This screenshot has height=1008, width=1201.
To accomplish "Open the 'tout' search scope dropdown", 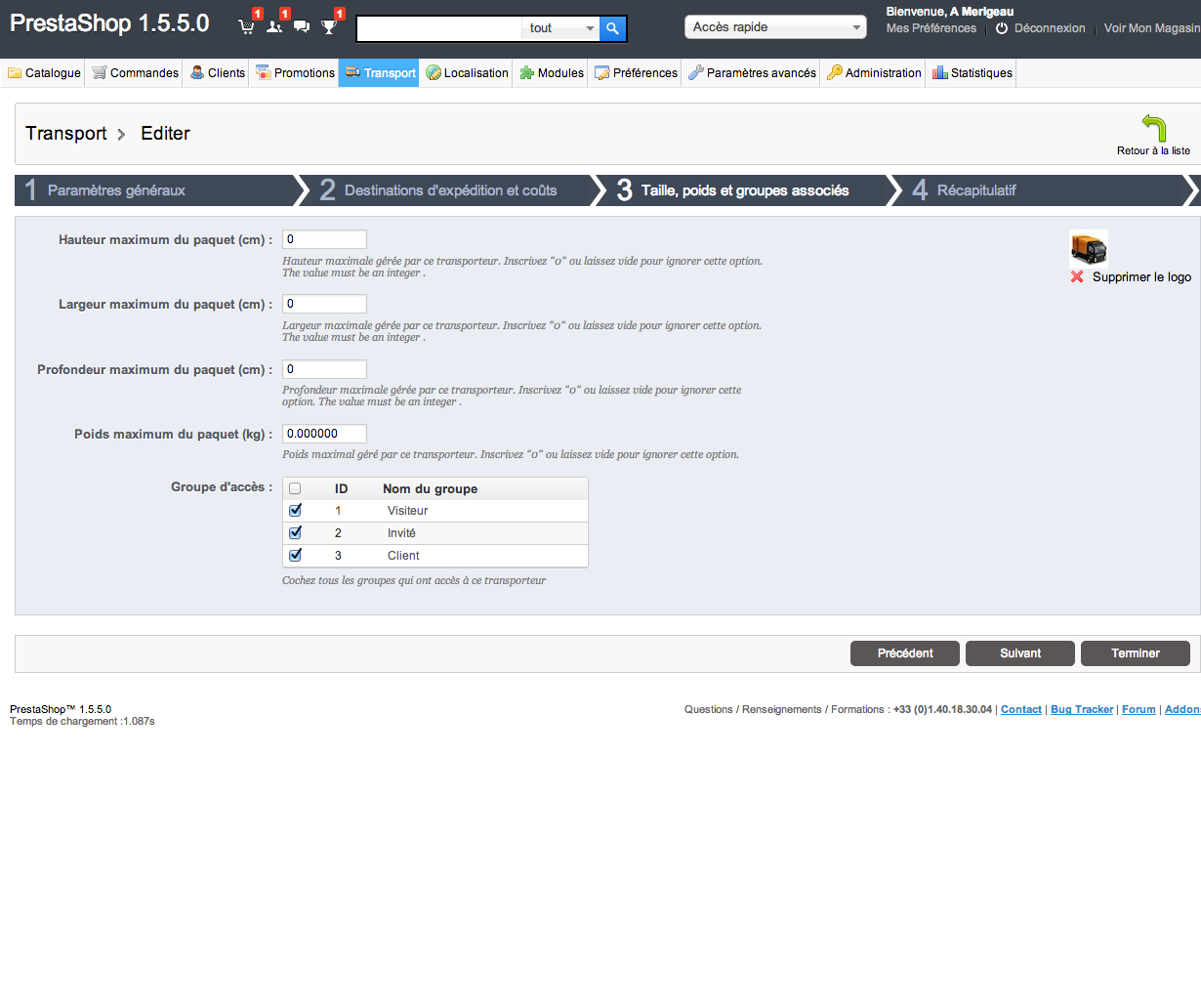I will (560, 28).
